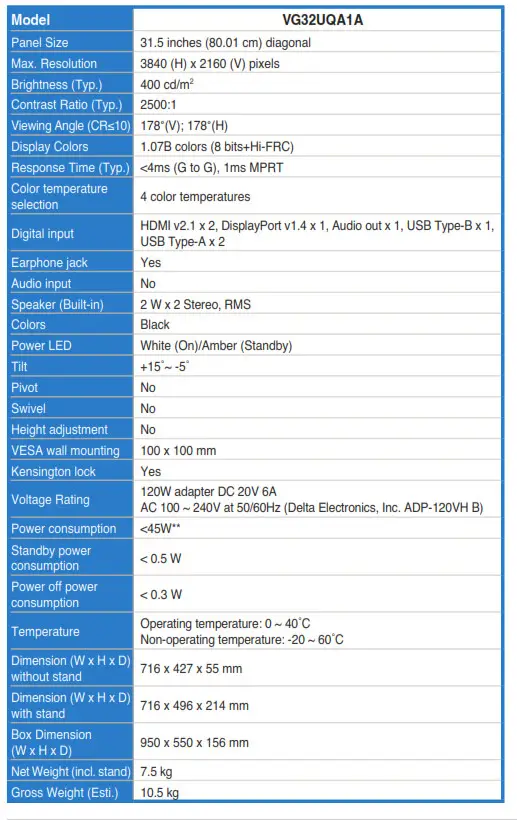
Task: Click the < 0.5 W value
Action: pyautogui.click(x=160, y=559)
